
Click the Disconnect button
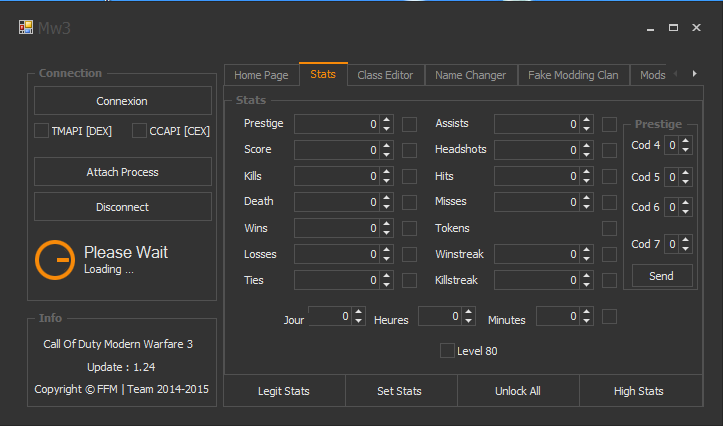click(x=123, y=207)
